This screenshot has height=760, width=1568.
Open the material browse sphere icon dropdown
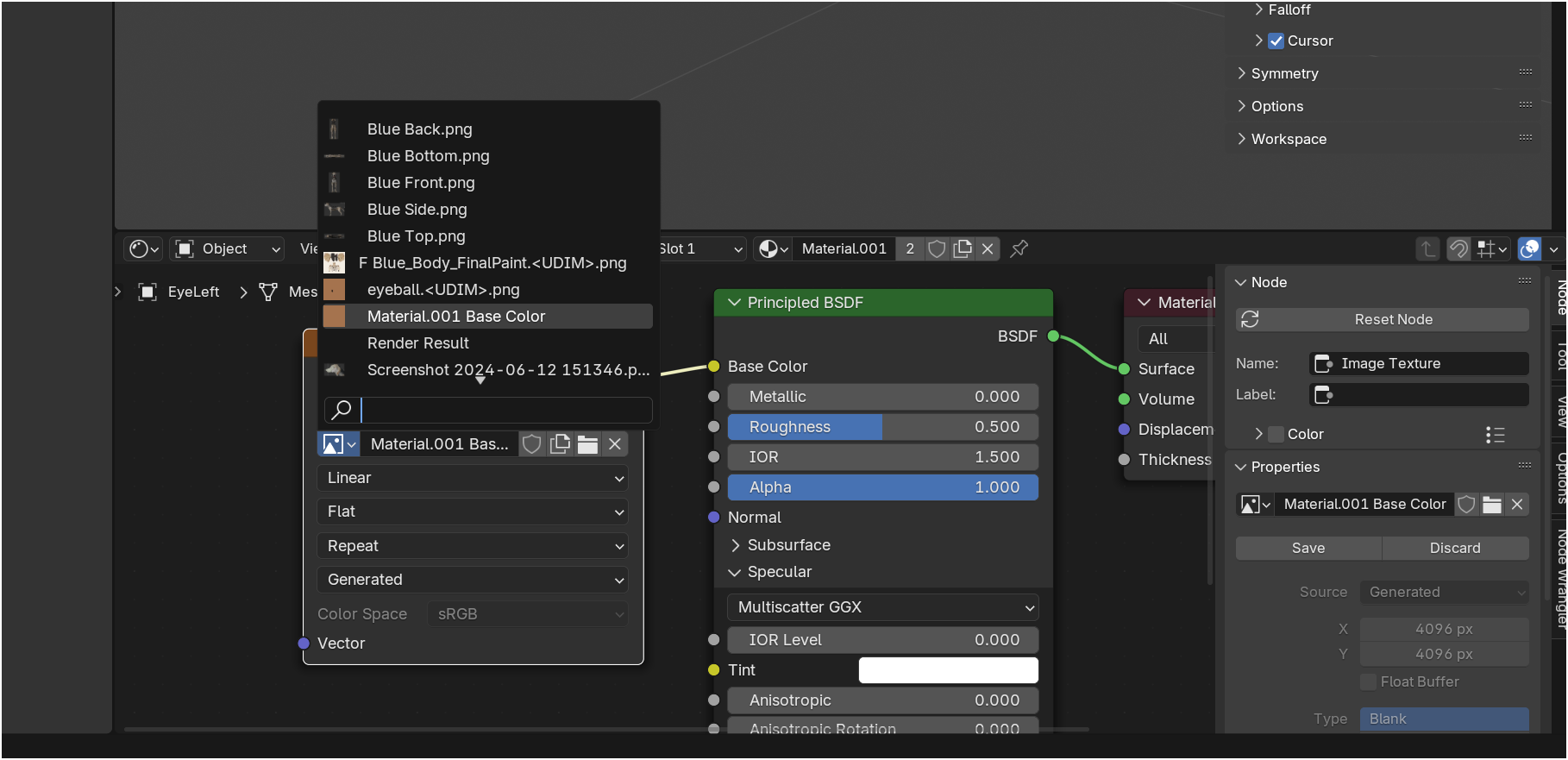773,248
